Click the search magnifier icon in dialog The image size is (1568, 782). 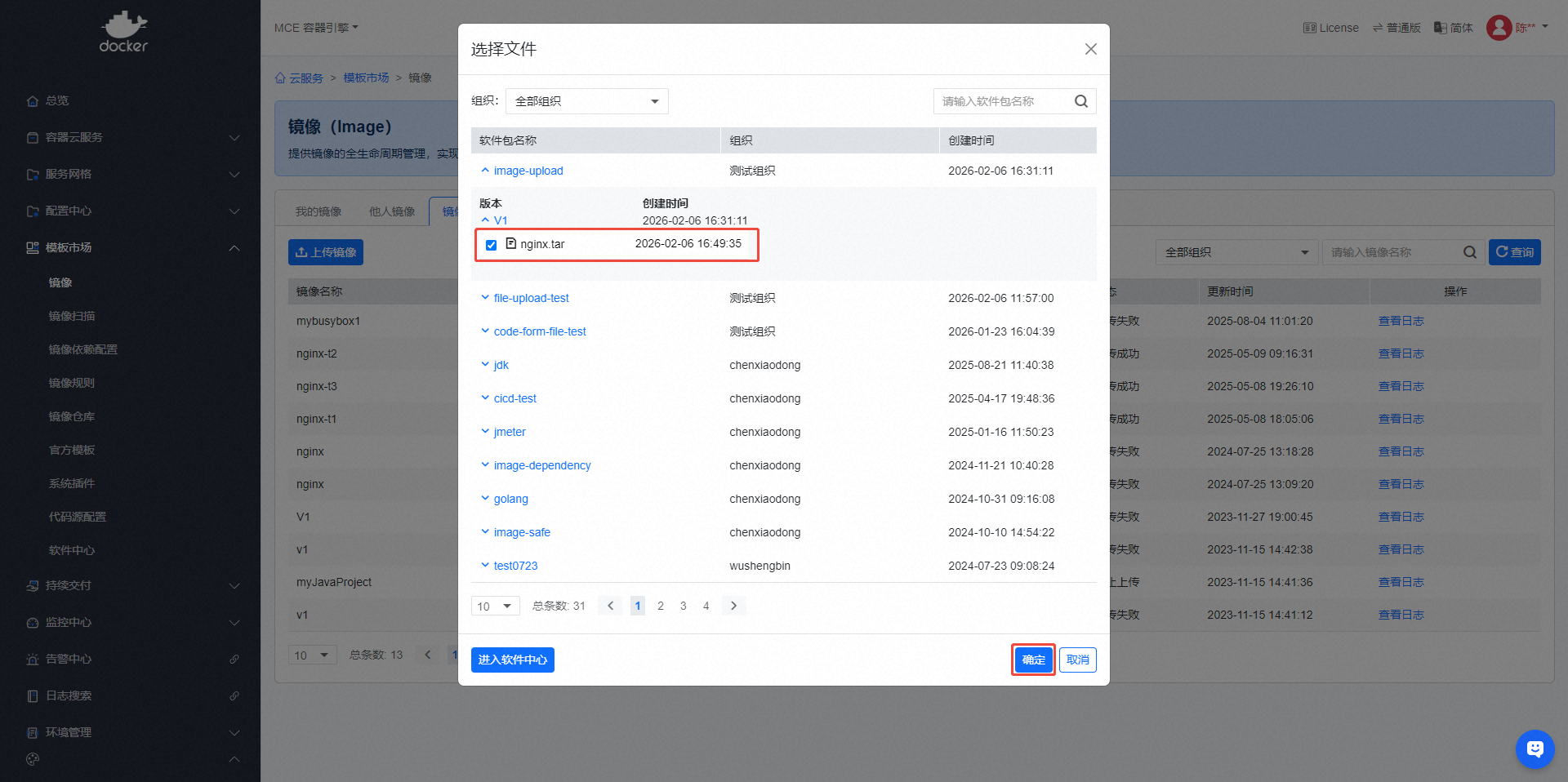point(1080,101)
